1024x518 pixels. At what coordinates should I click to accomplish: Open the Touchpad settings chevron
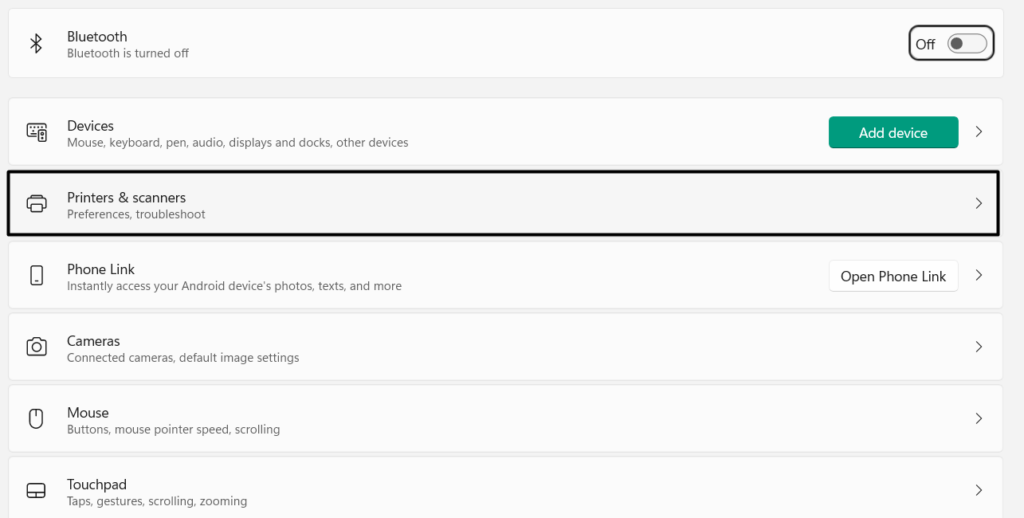[x=979, y=491]
